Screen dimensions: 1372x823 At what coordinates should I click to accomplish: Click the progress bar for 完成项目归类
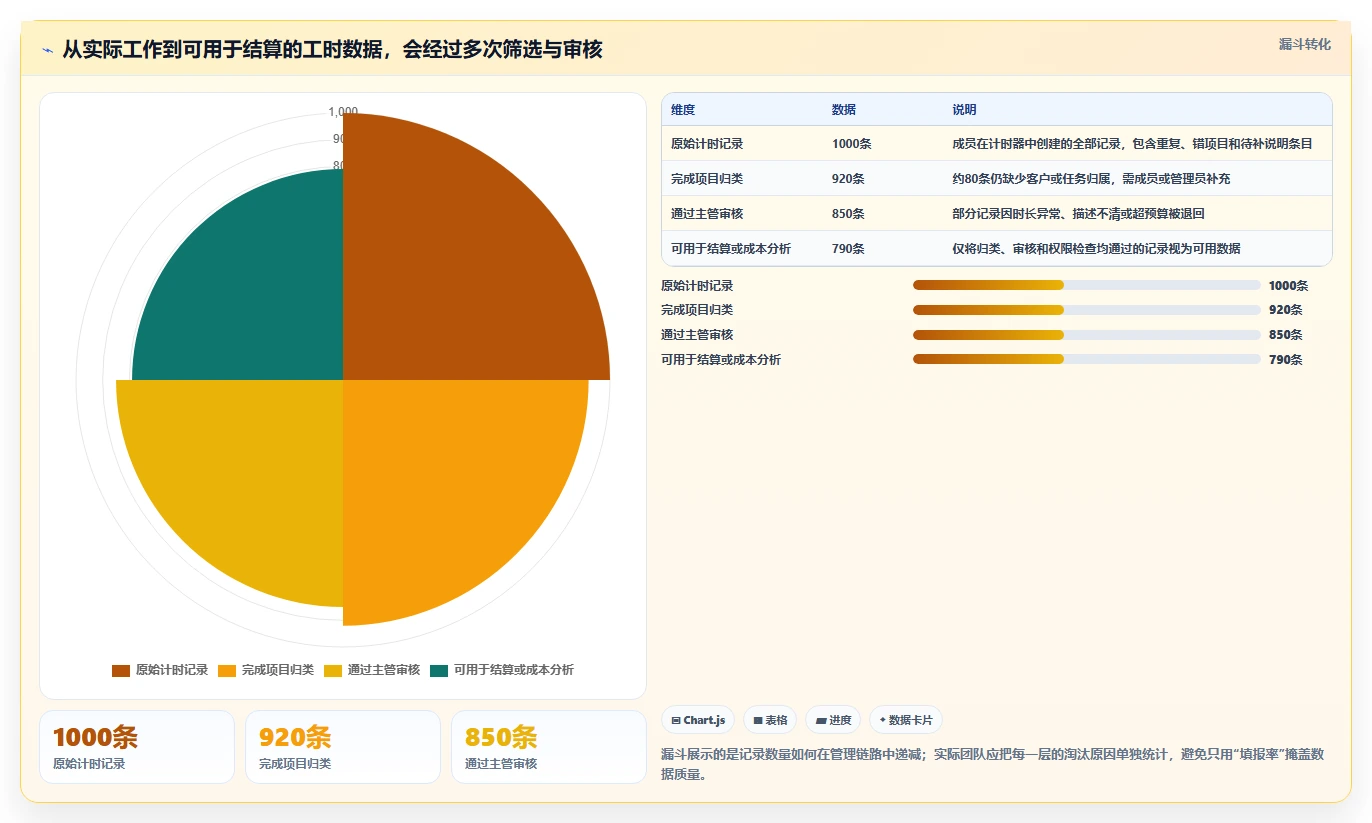point(1086,310)
